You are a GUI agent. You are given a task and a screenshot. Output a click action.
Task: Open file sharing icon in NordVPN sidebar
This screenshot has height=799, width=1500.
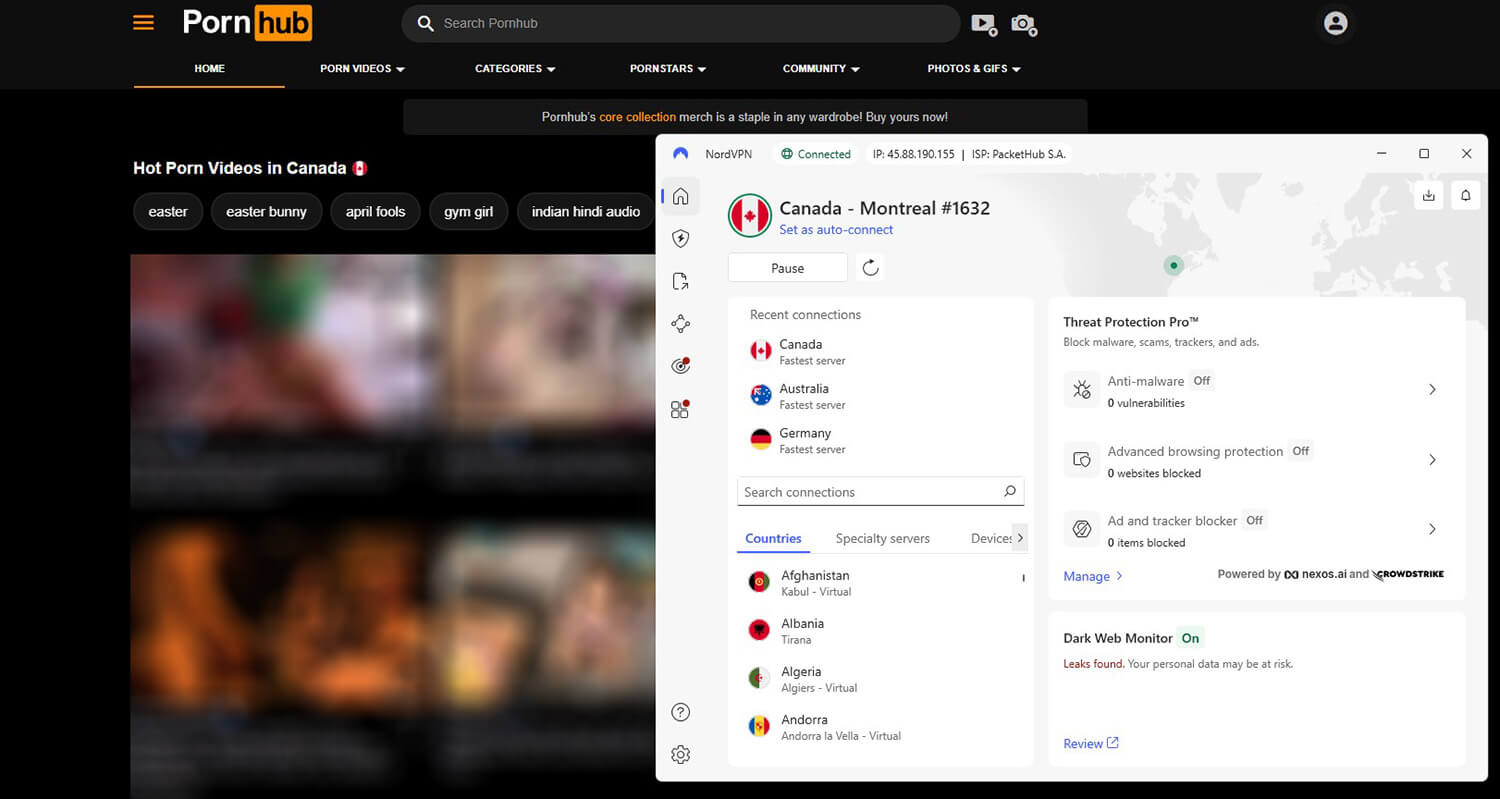(x=681, y=281)
